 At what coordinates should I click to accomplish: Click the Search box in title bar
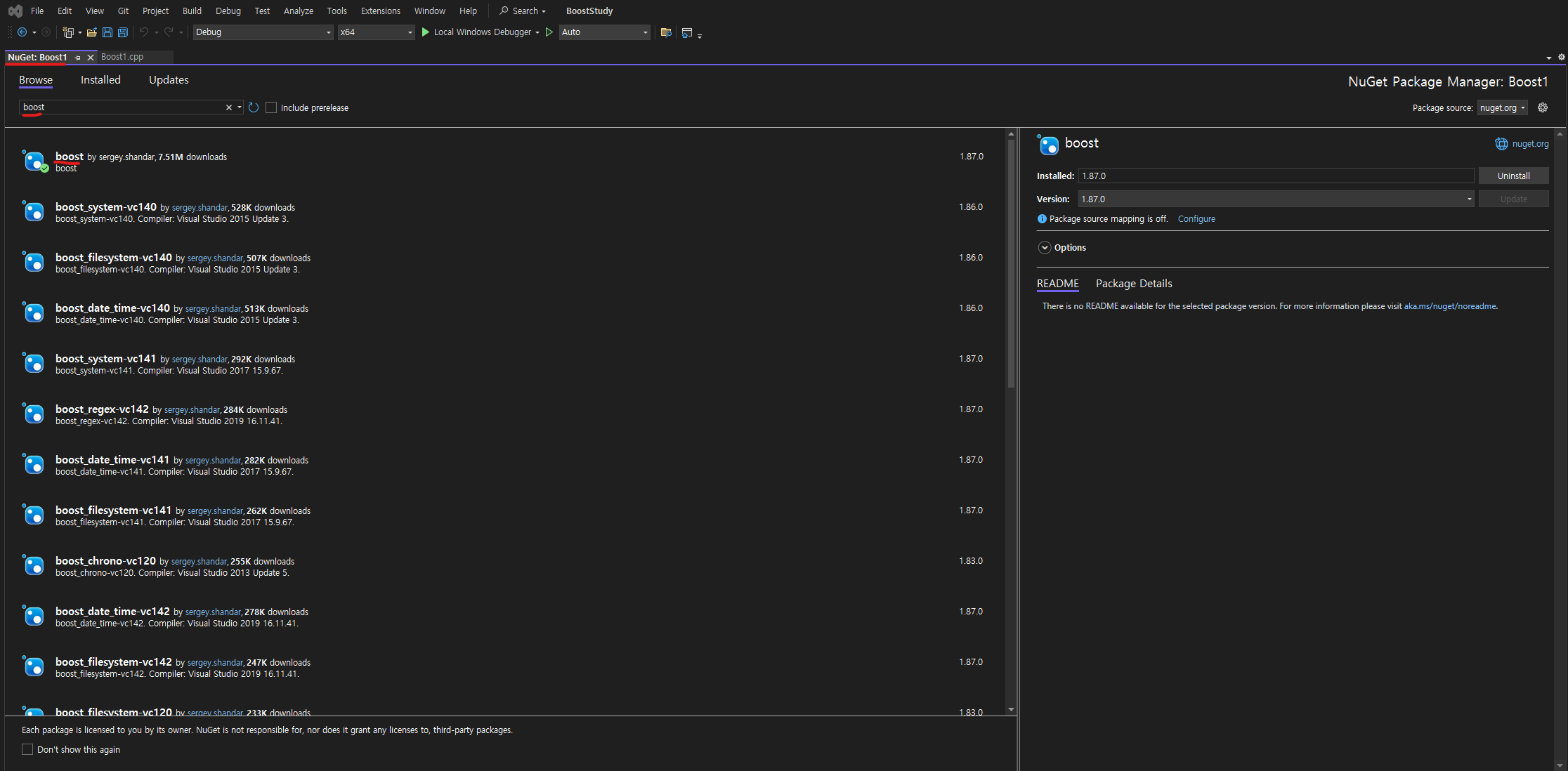(523, 11)
